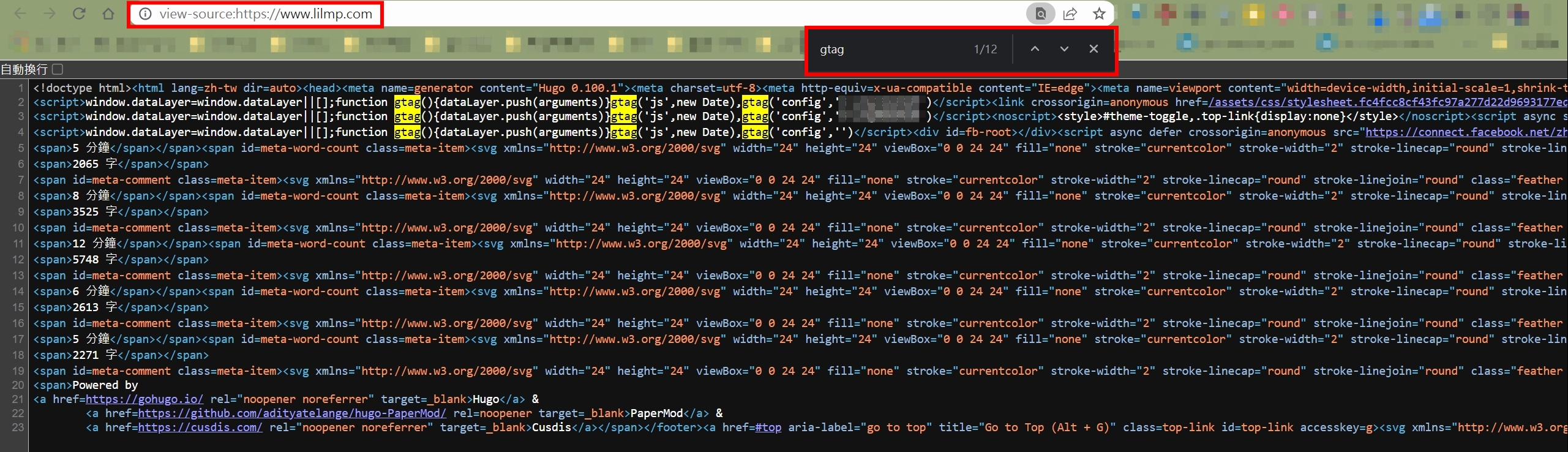Click the text '2065 字' on line 6
Screen dimensions: 1568x452
click(95, 164)
